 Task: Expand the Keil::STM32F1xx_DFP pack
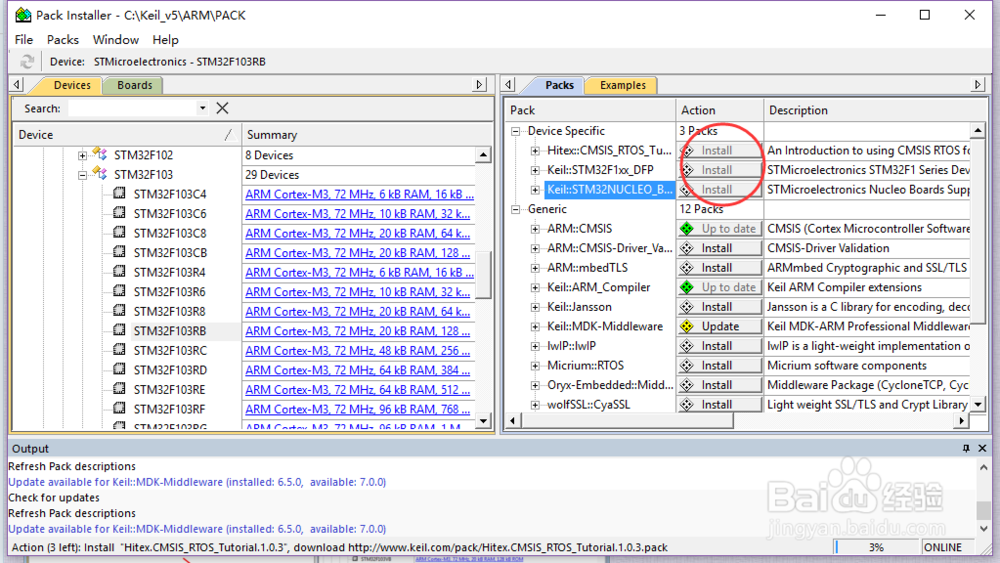point(535,170)
